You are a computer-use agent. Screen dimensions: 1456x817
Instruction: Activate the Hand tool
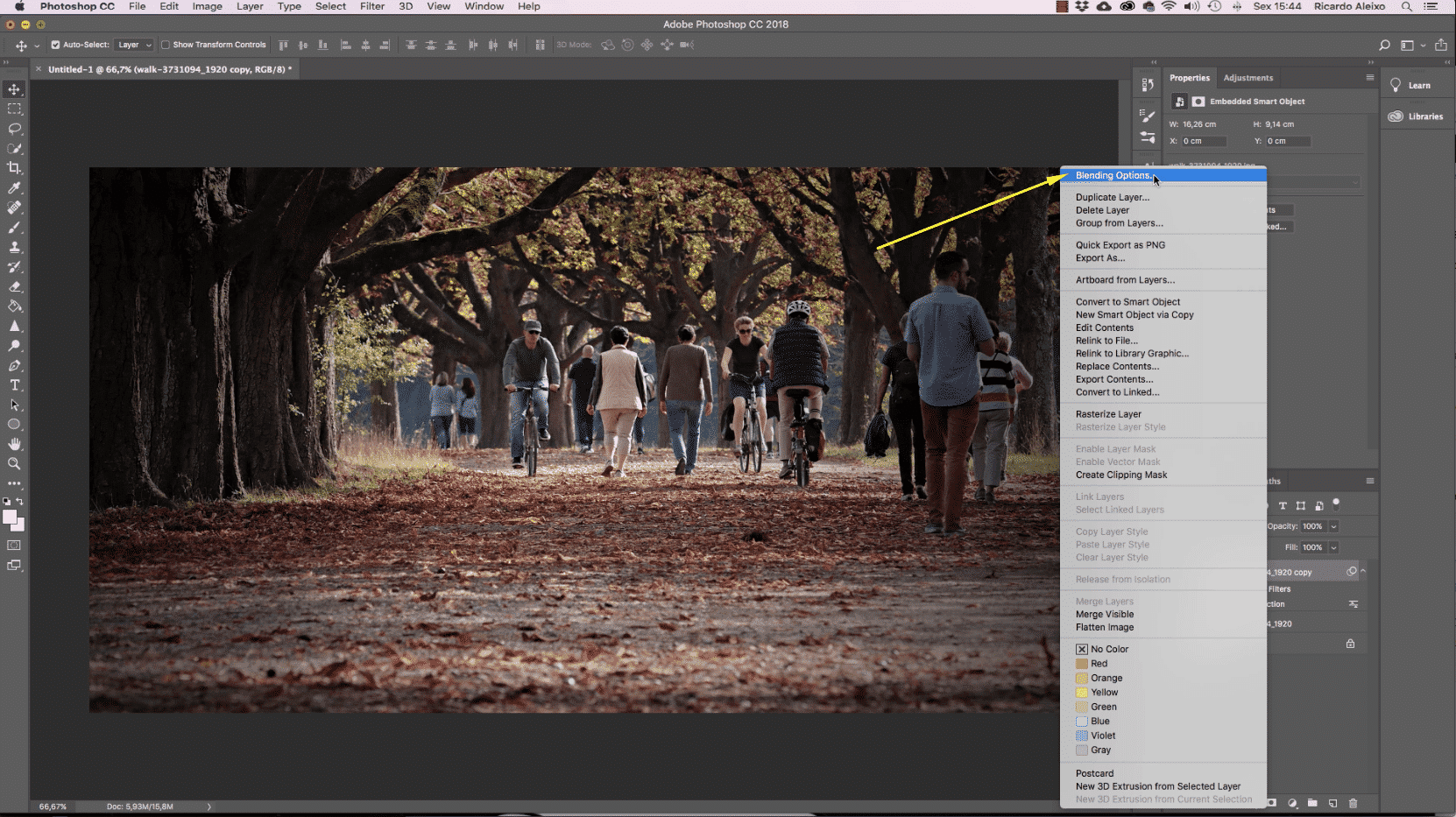[x=14, y=444]
